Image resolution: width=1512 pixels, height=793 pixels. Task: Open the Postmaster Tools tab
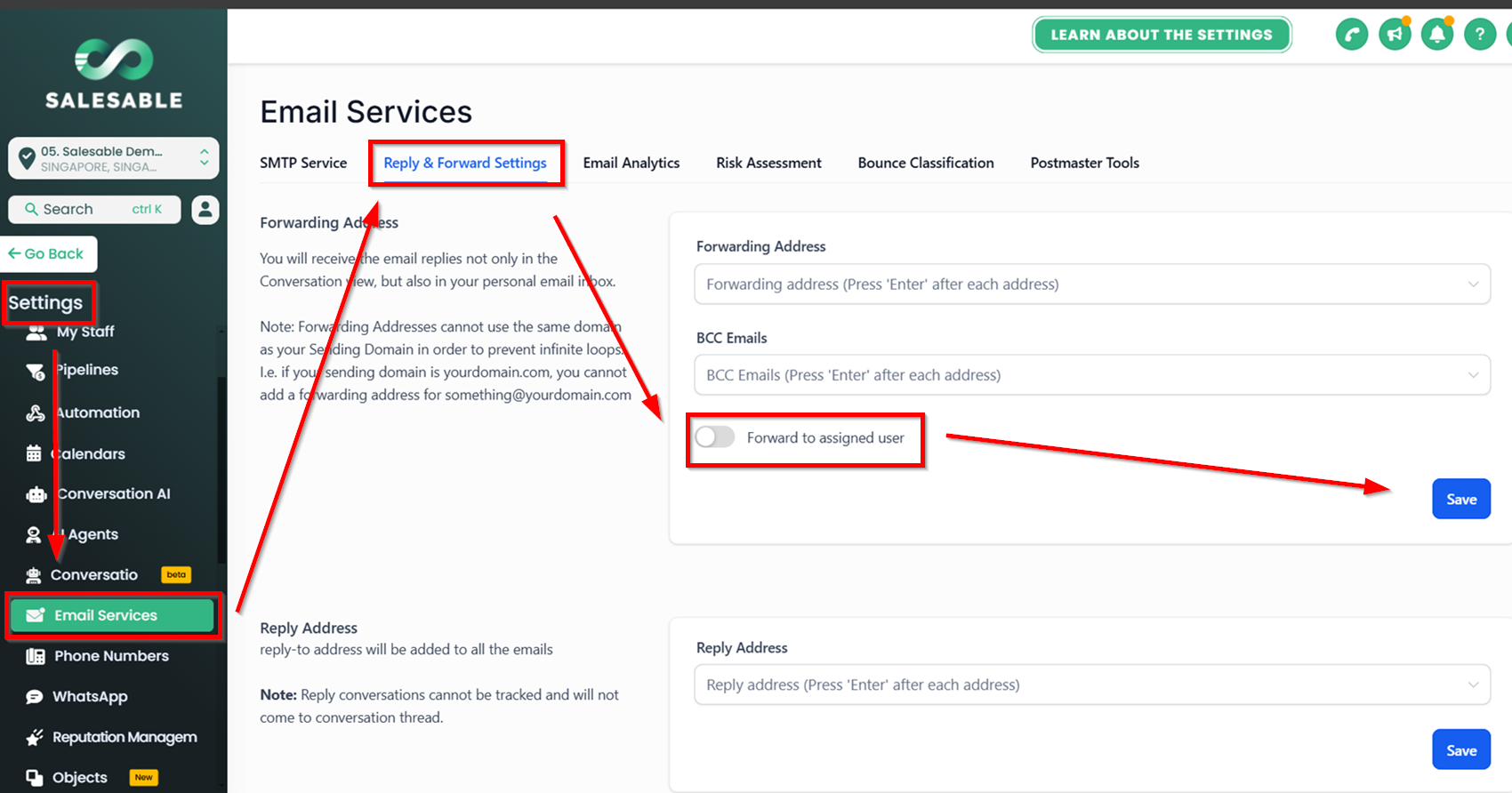click(1084, 163)
